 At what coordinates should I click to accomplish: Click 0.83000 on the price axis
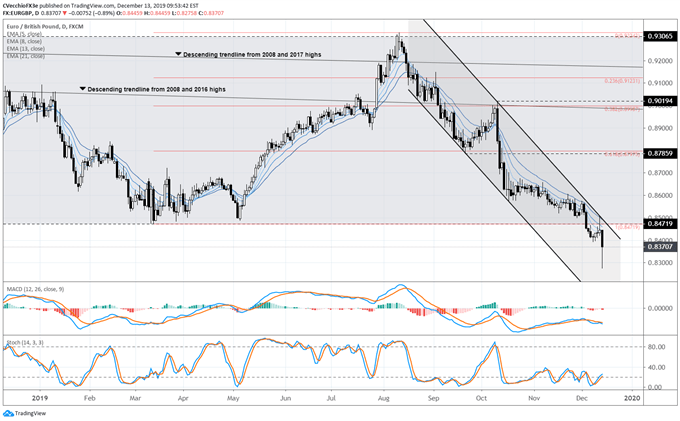pyautogui.click(x=660, y=263)
